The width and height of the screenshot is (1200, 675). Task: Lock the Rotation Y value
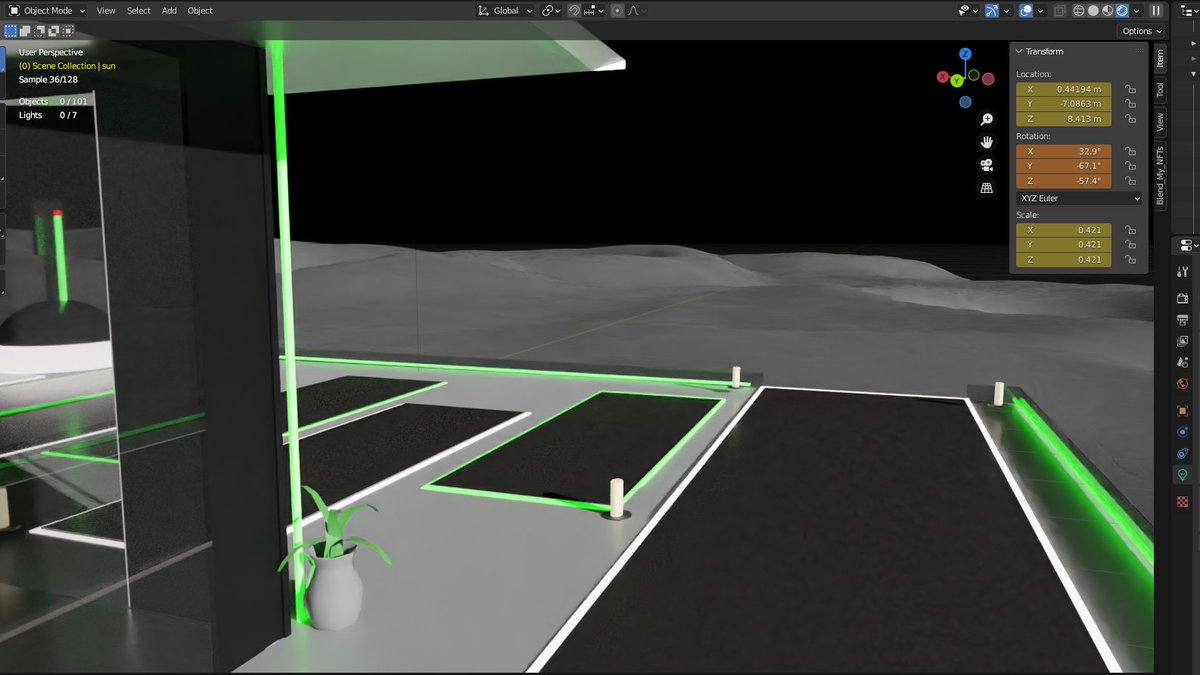click(x=1130, y=166)
